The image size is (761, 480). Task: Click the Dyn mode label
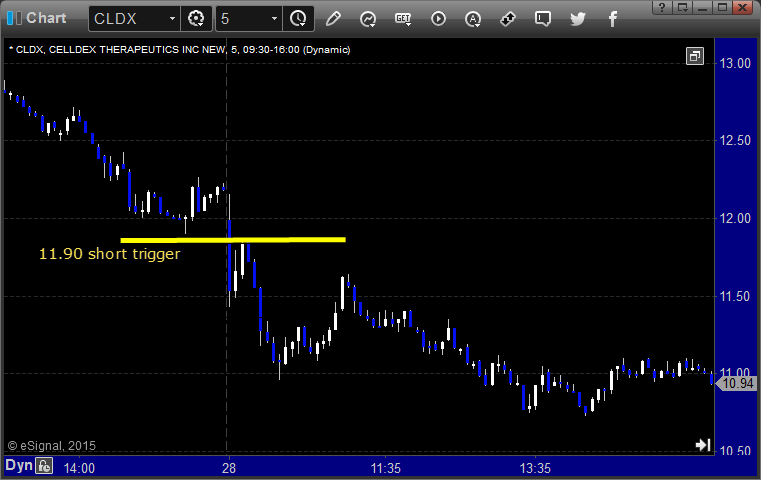pyautogui.click(x=19, y=465)
